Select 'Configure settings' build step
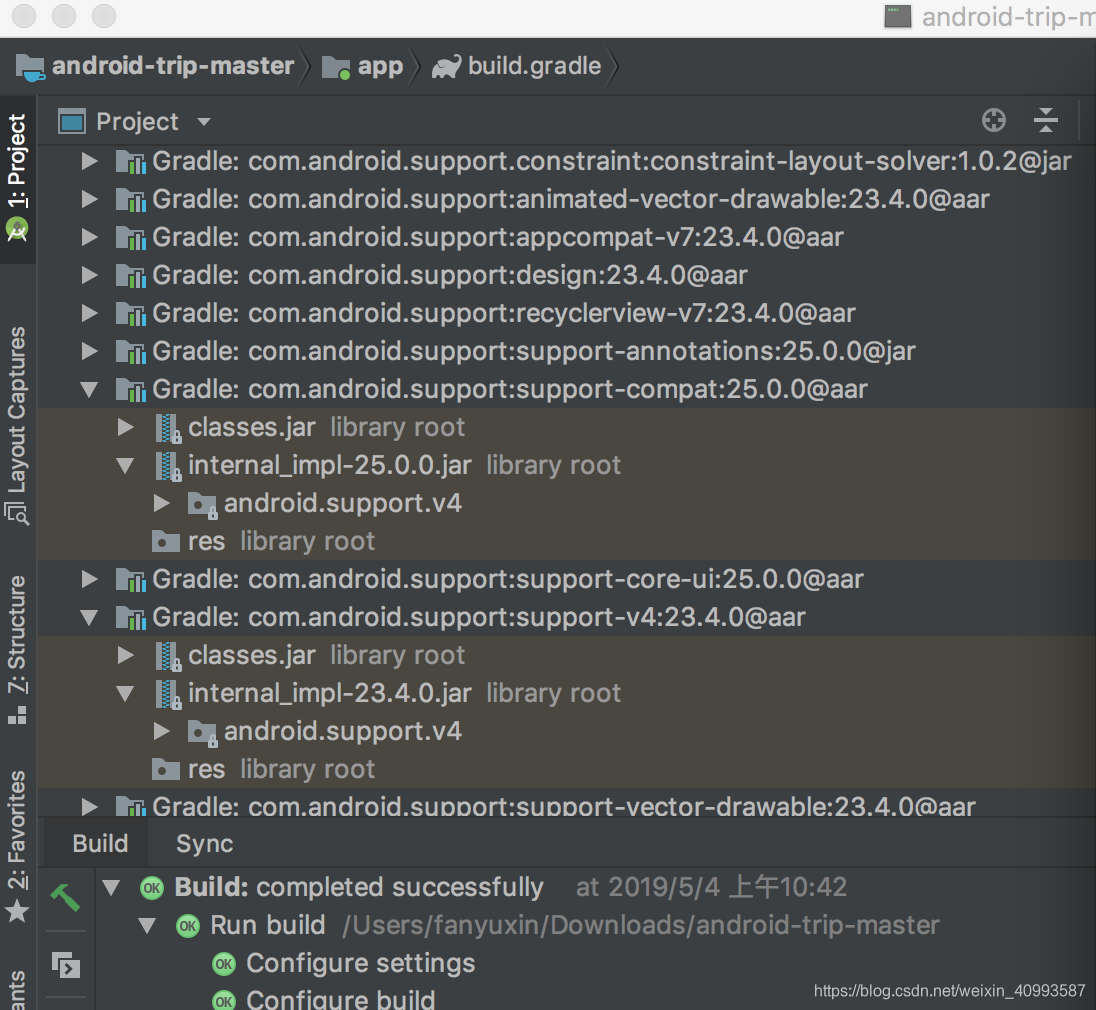1096x1010 pixels. click(361, 963)
